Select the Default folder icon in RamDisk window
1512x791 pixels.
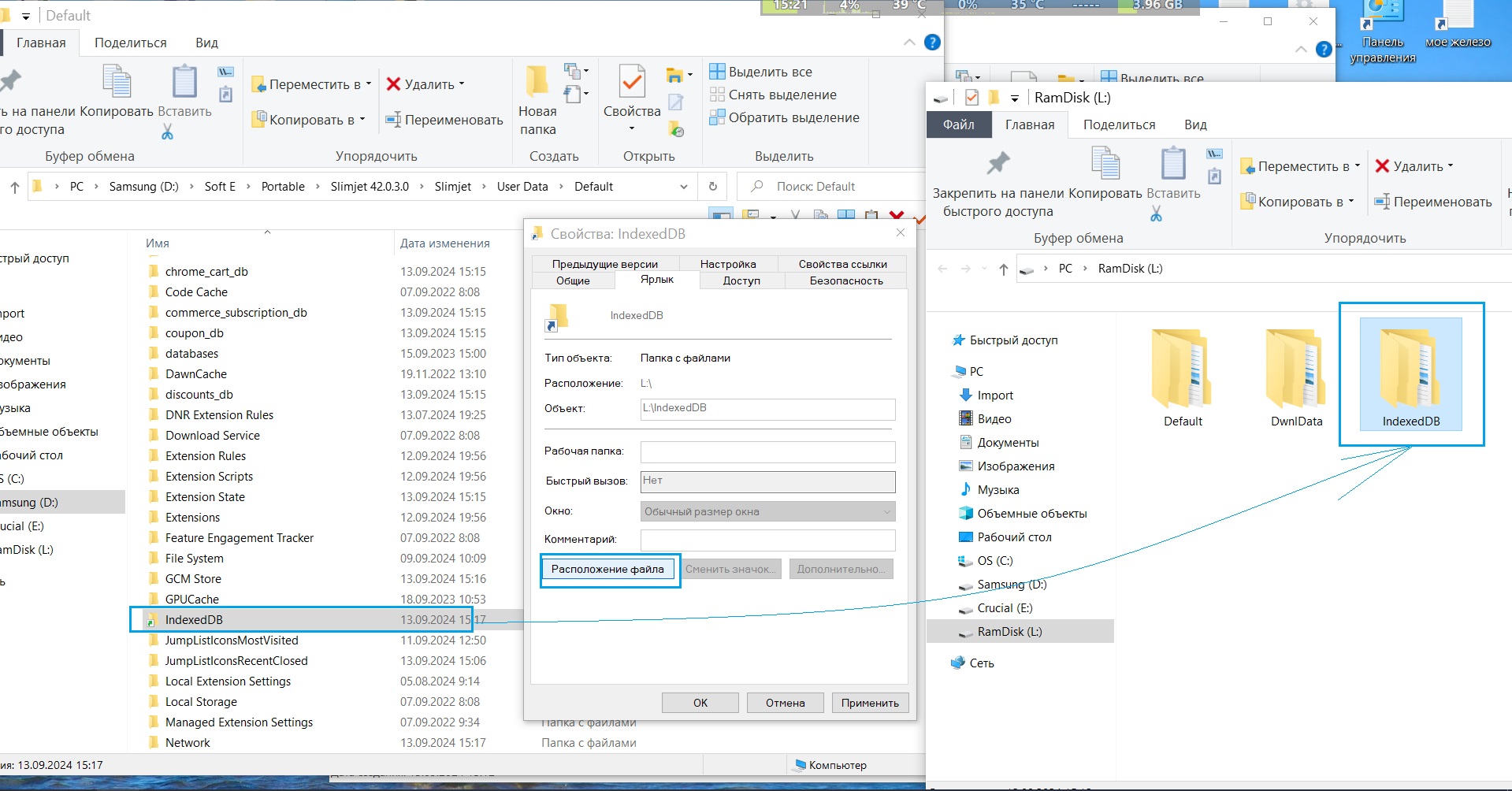click(1182, 367)
